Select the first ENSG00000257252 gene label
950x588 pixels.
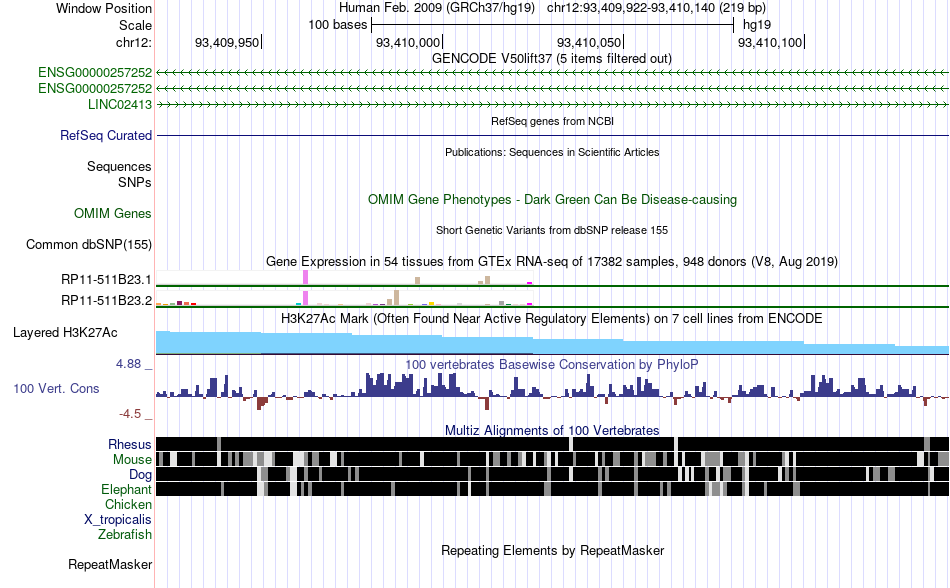coord(95,73)
